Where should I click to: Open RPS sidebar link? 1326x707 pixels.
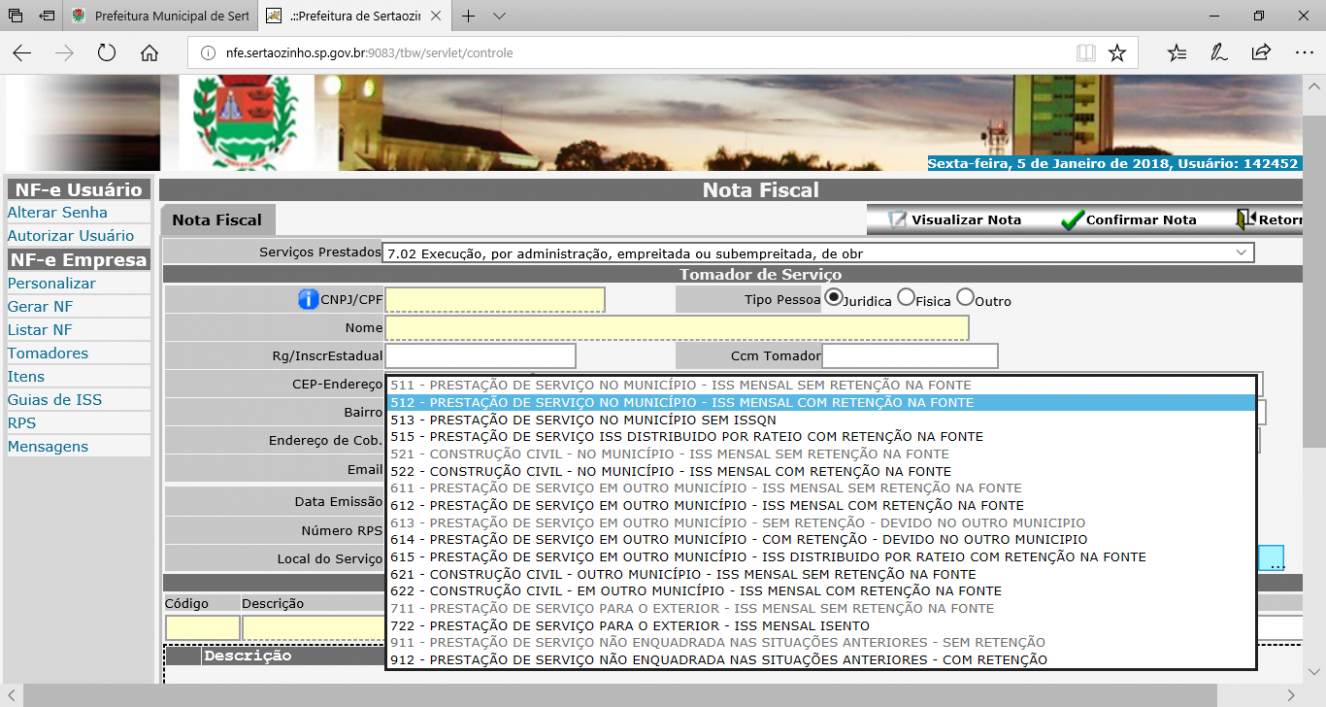click(x=22, y=423)
